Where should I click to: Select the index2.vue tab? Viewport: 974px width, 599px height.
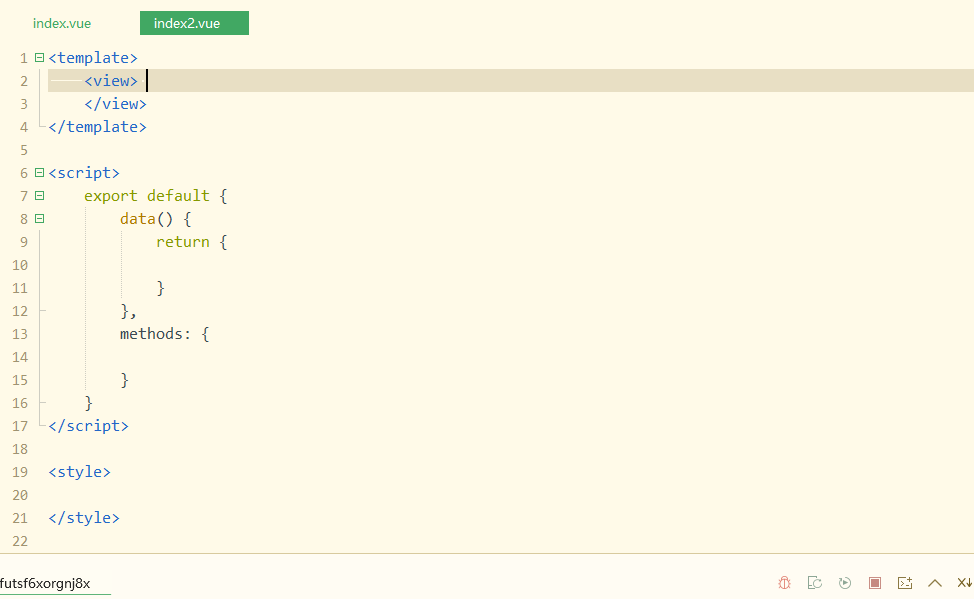tap(194, 23)
